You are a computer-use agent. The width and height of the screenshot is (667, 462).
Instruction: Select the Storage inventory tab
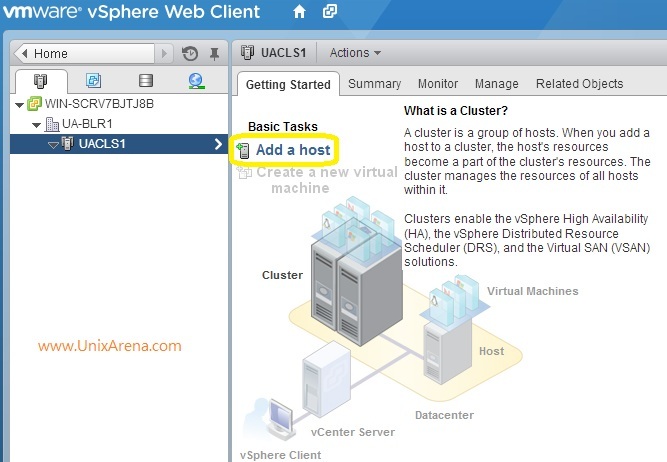[145, 80]
